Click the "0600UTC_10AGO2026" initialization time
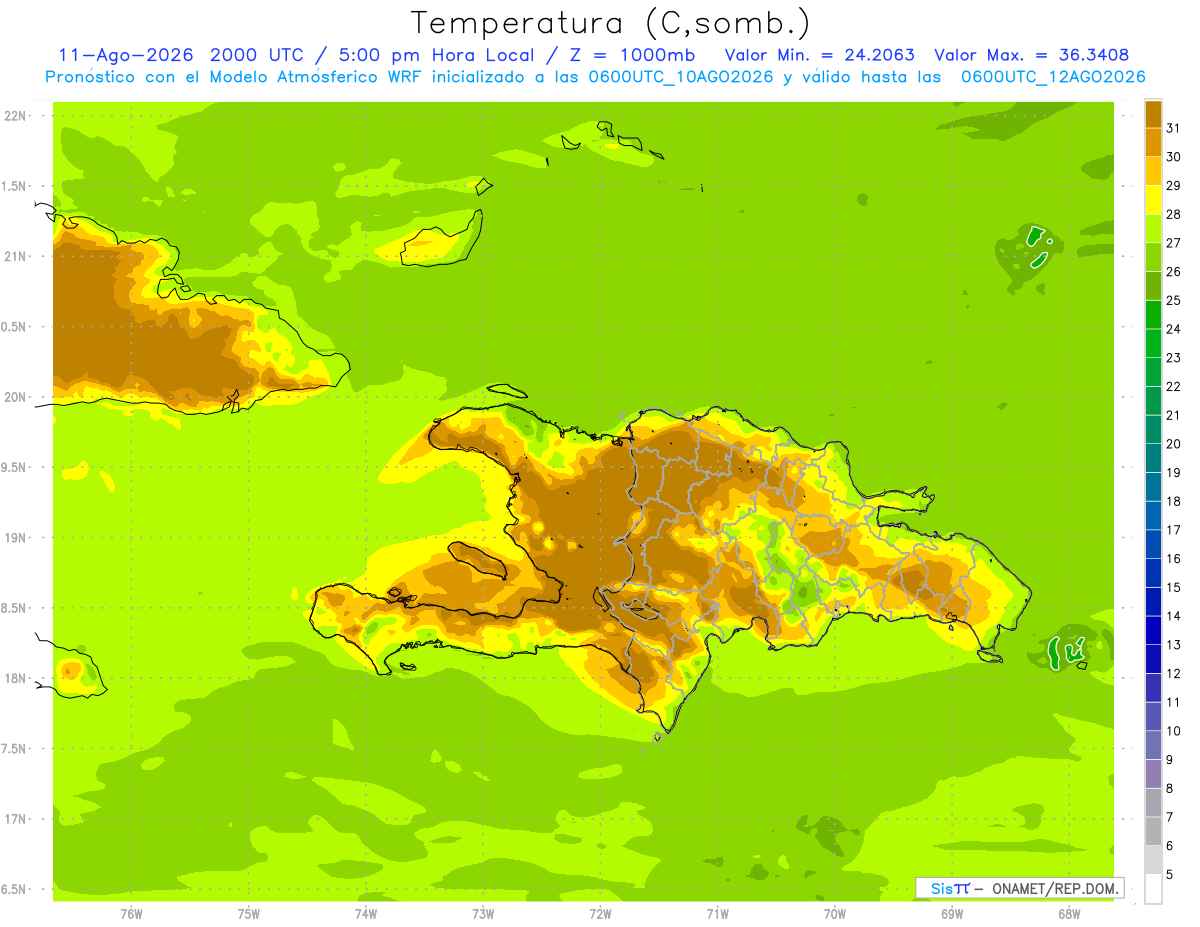The width and height of the screenshot is (1200, 927). (682, 76)
